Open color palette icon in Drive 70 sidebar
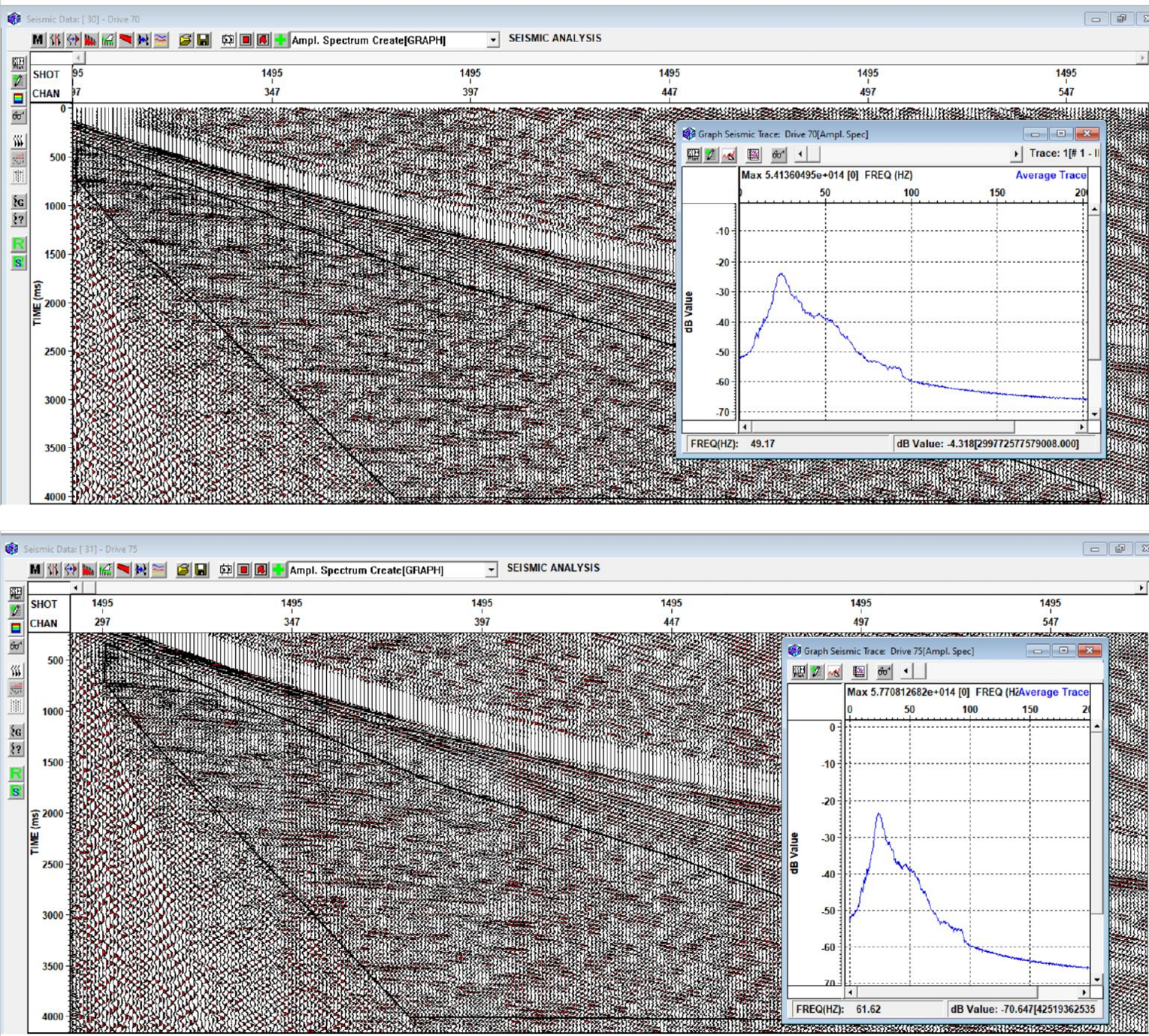 (x=18, y=98)
